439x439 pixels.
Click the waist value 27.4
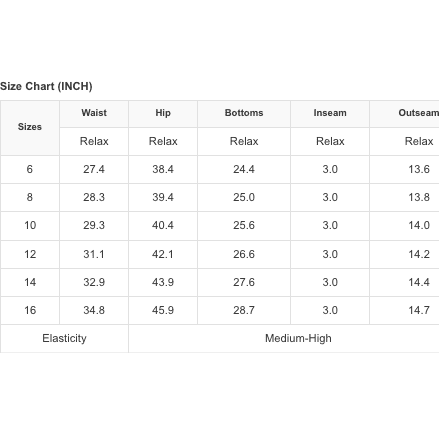94,169
